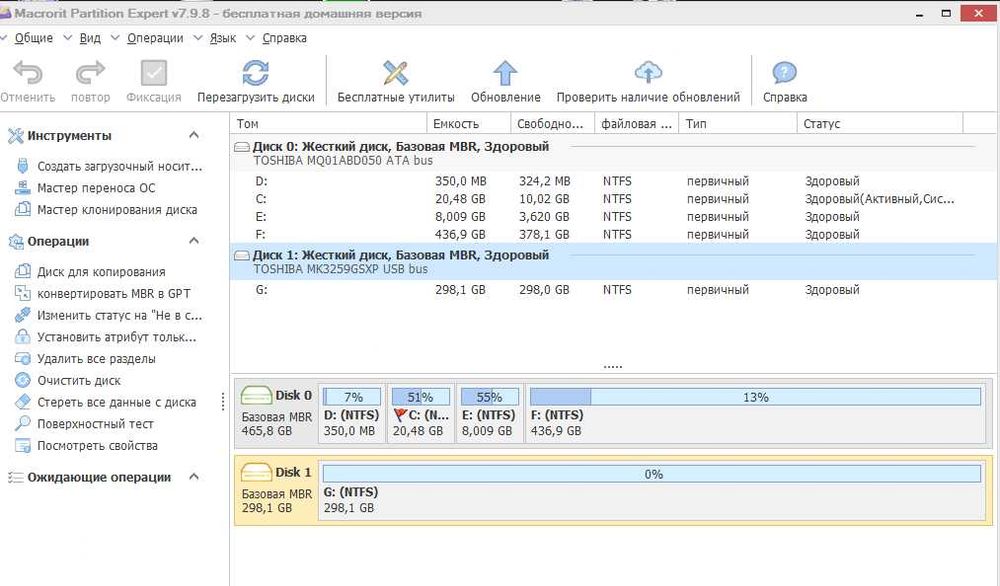The image size is (1000, 586).
Task: Click Создать загрузочный носитель icon
Action: click(22, 166)
